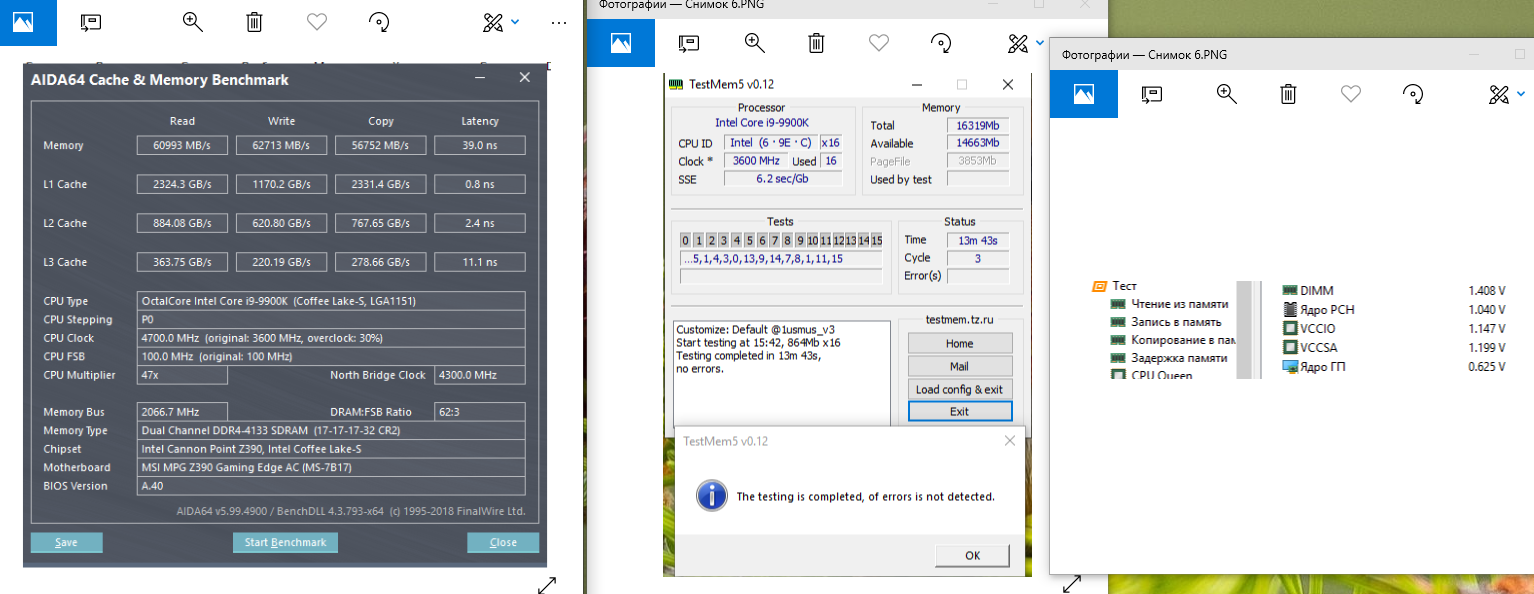Click the Ядро PCH voltage row

click(x=1394, y=309)
